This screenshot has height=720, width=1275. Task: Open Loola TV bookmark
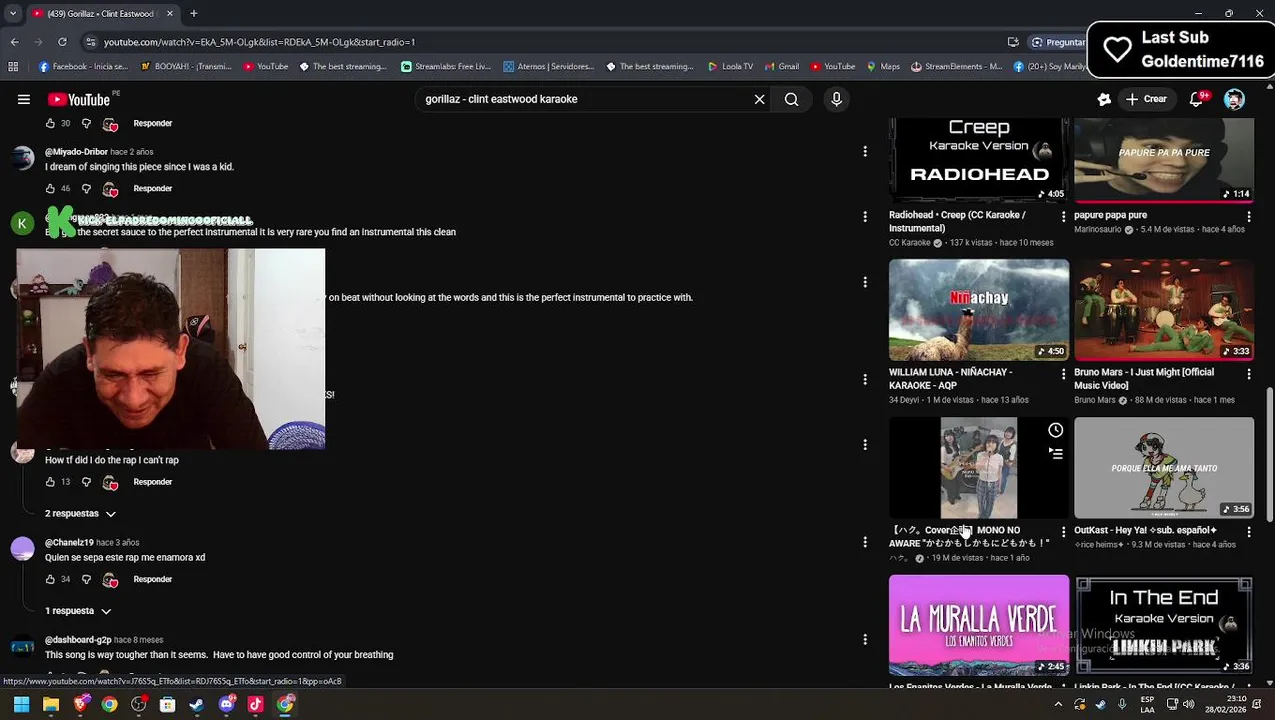click(x=731, y=66)
